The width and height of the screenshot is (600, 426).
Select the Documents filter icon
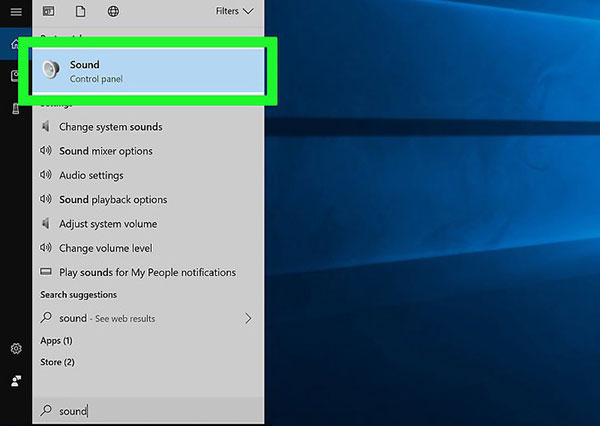(80, 11)
